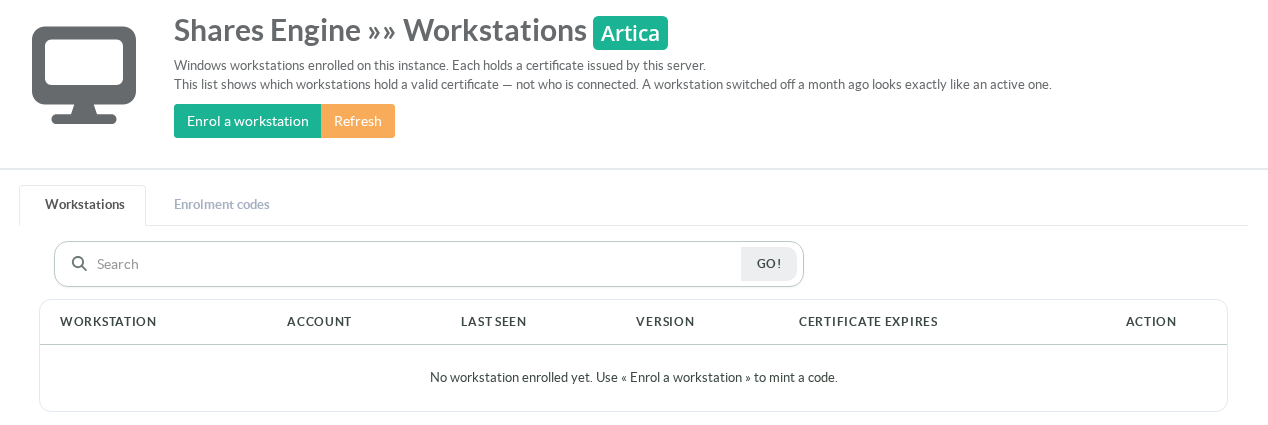This screenshot has height=425, width=1268.
Task: Run the search with the GO! button
Action: click(x=769, y=264)
